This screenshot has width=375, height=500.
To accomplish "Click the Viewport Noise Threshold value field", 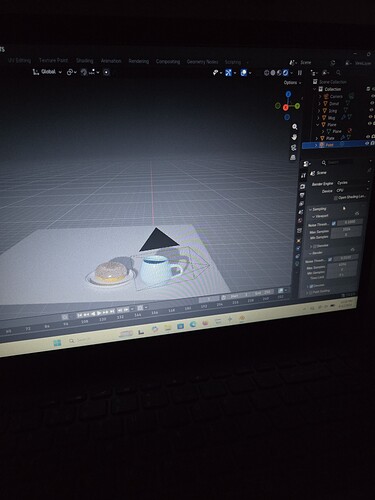I will click(350, 222).
